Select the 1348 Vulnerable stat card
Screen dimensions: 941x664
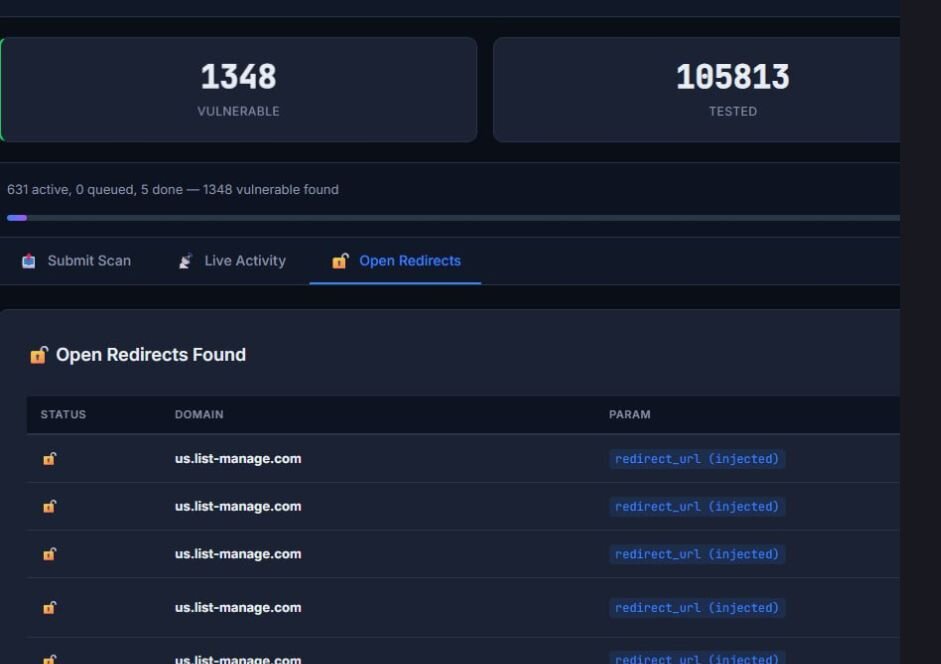[238, 90]
